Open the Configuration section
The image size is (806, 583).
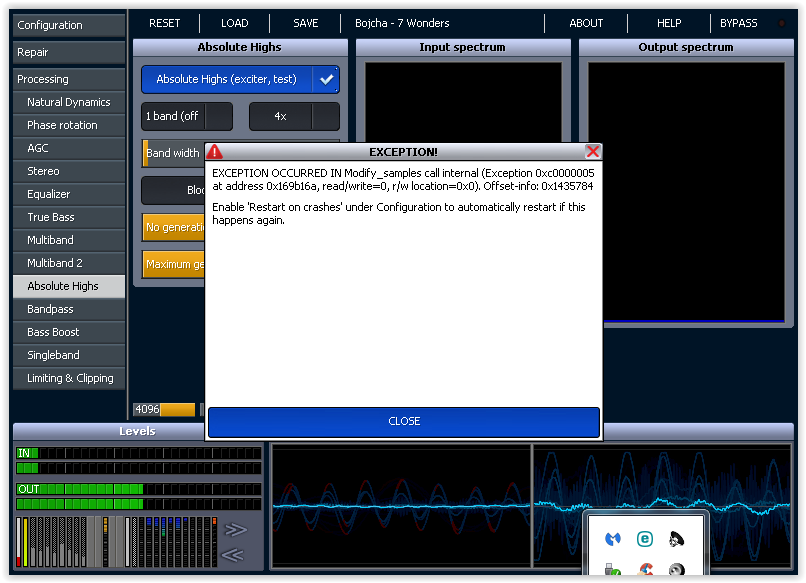click(69, 25)
